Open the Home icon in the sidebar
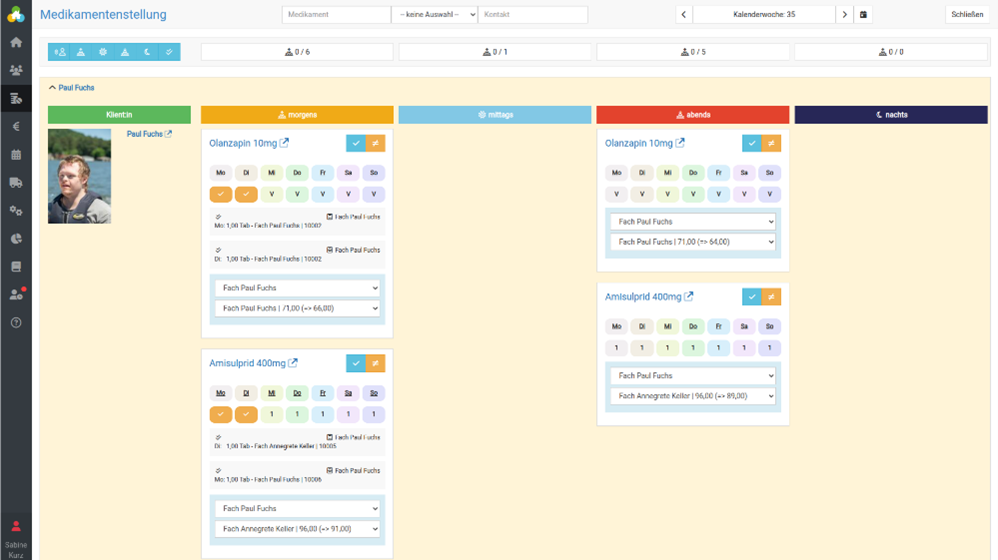998x560 pixels. pyautogui.click(x=15, y=43)
